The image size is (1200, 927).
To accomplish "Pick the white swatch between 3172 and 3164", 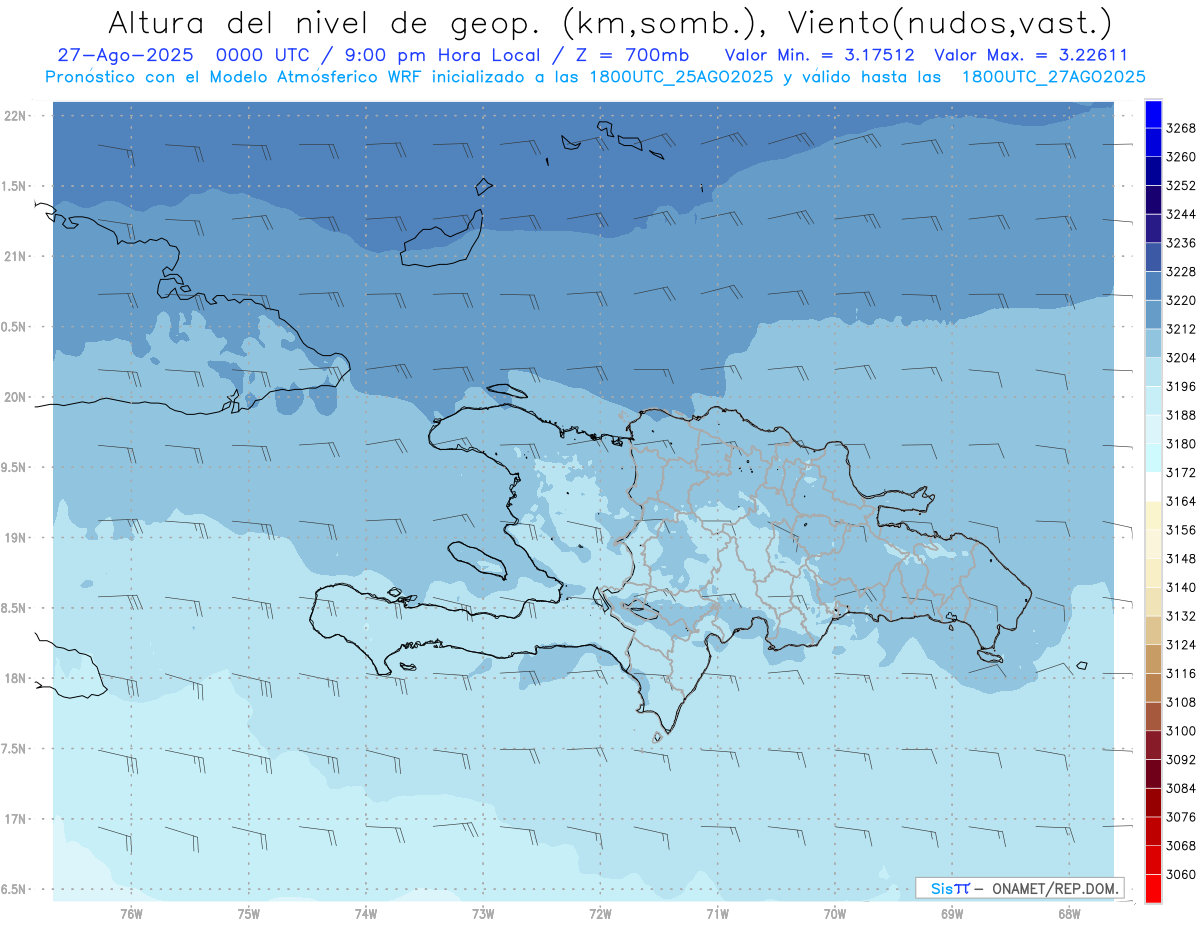I will [1153, 487].
